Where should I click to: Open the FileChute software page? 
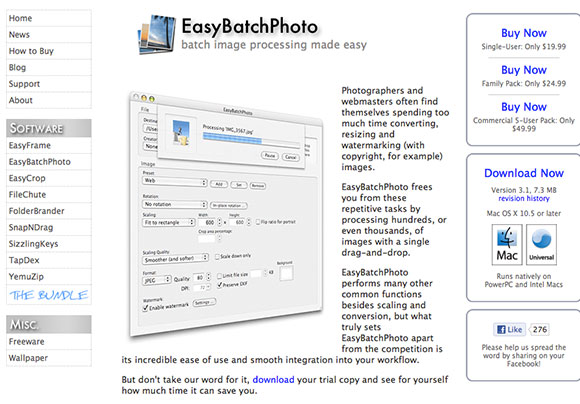tap(48, 194)
